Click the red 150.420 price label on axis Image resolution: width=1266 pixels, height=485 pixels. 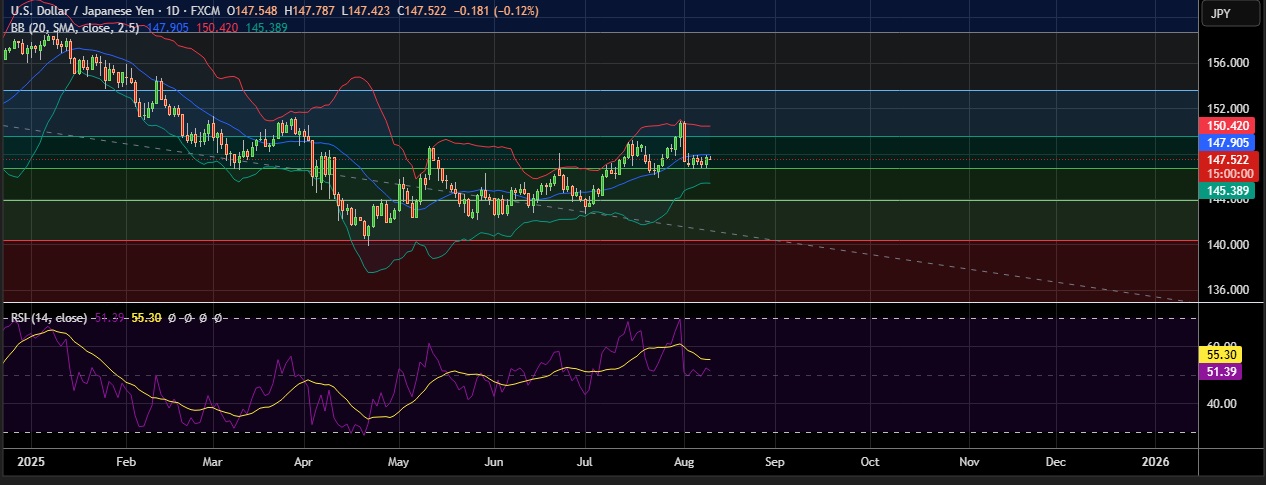pos(1229,126)
